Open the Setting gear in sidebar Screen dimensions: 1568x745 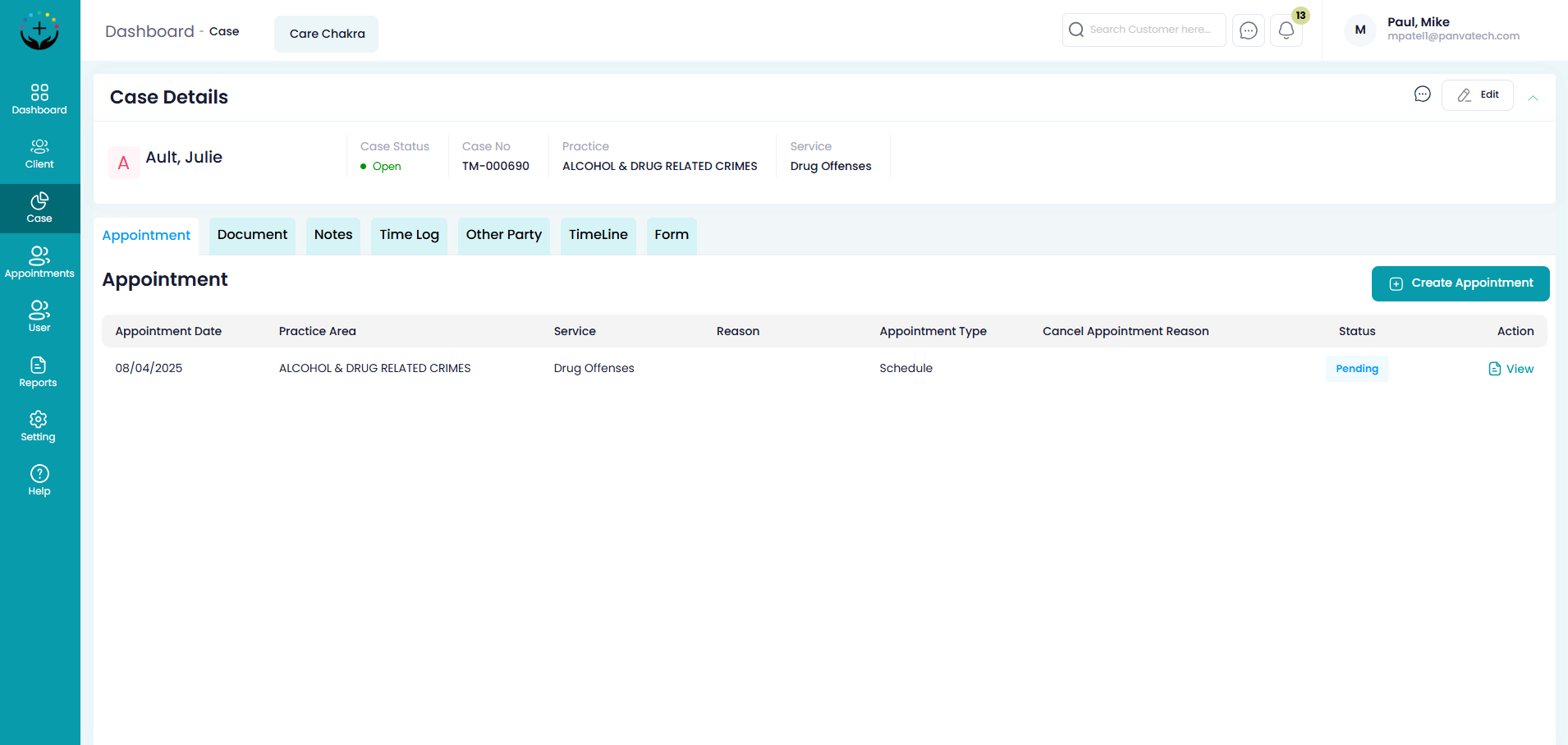coord(39,426)
